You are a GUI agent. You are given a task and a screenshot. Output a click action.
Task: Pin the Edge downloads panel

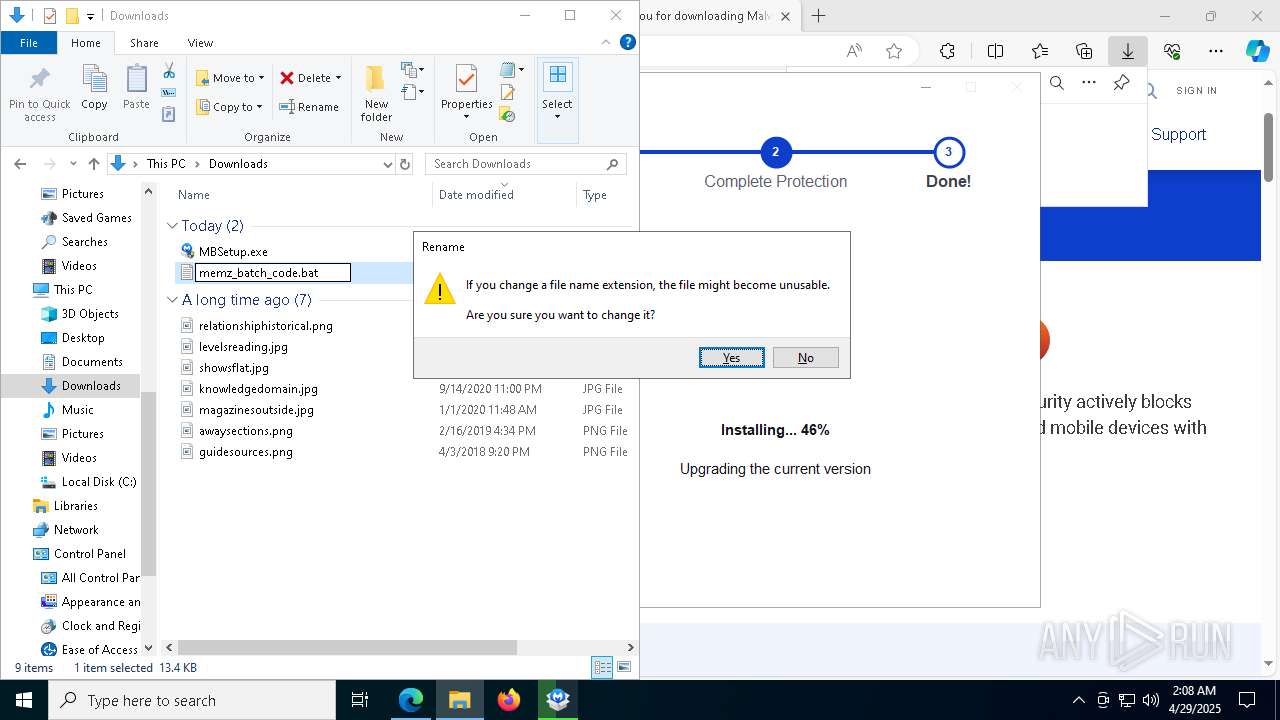(x=1121, y=83)
